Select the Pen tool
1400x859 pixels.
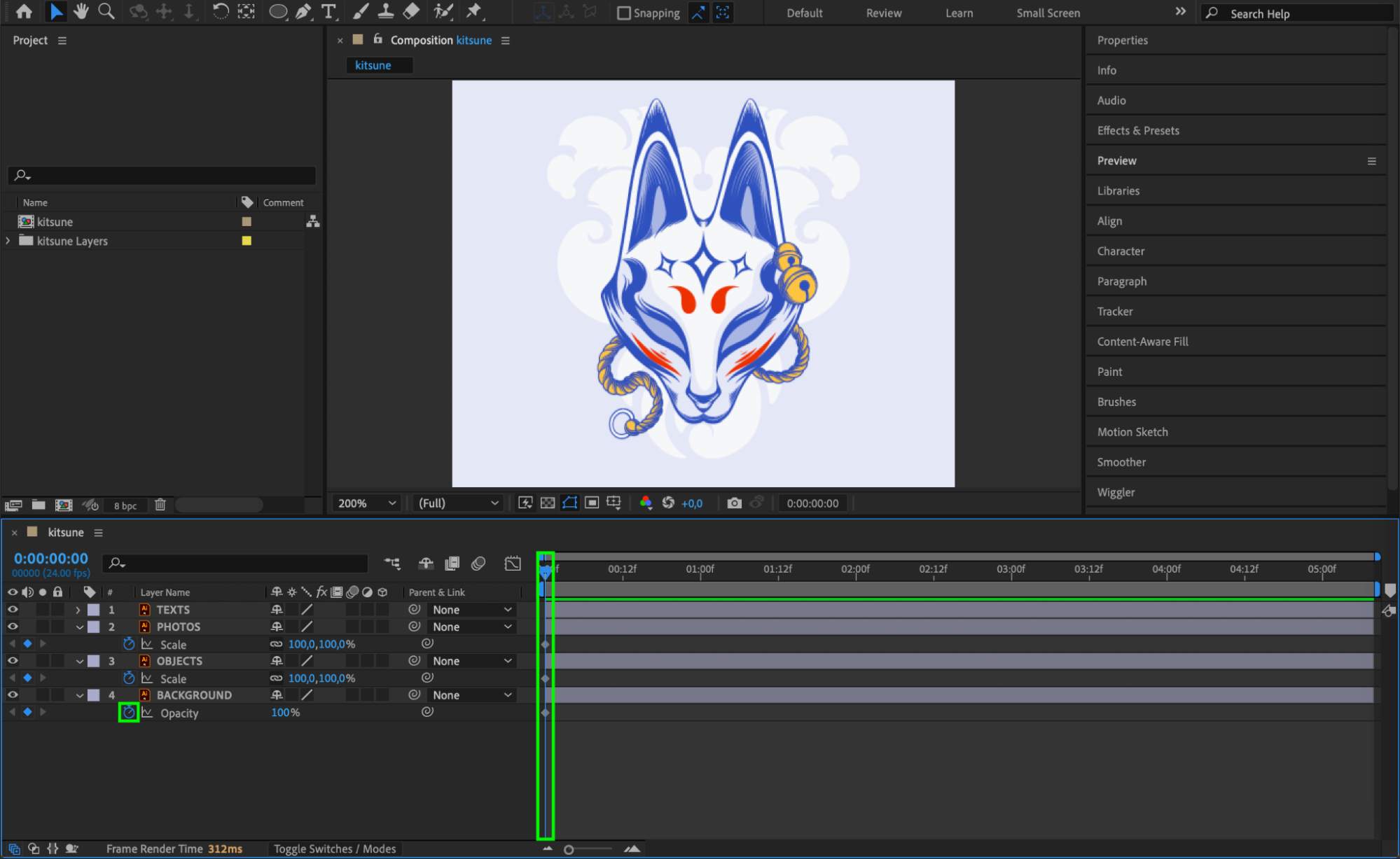(x=303, y=11)
